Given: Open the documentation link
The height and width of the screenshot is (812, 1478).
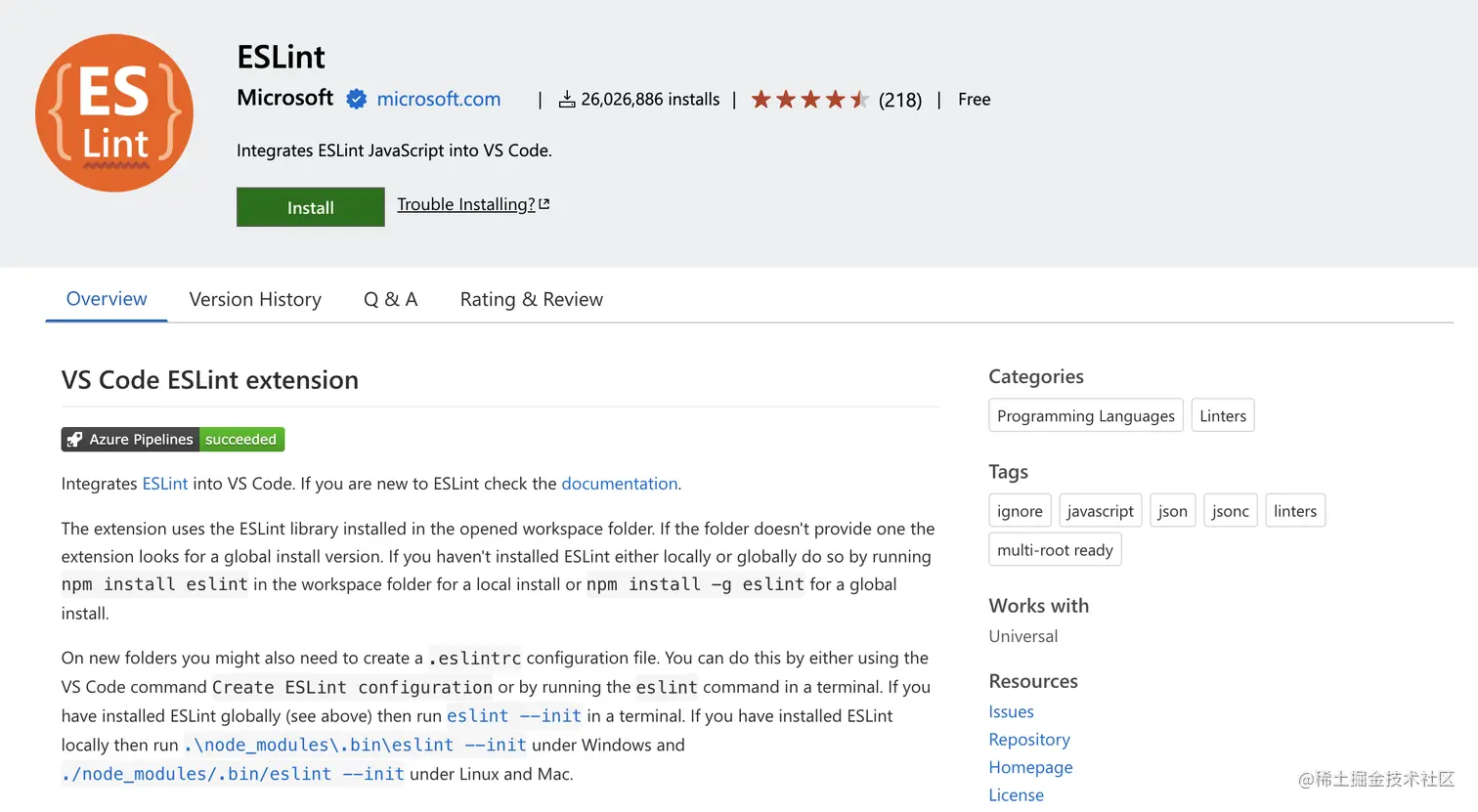Looking at the screenshot, I should [619, 484].
